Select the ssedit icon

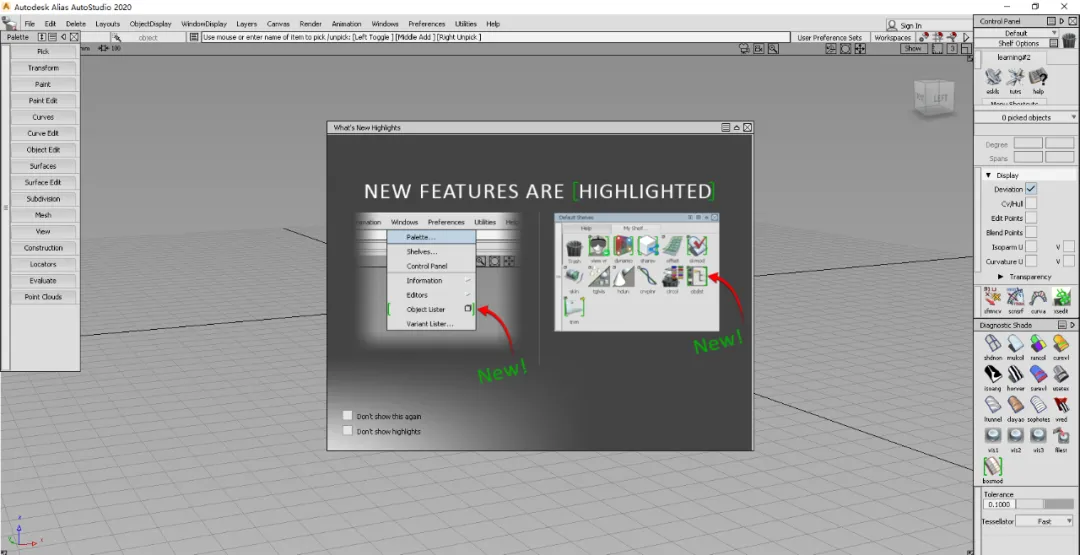[x=1062, y=297]
